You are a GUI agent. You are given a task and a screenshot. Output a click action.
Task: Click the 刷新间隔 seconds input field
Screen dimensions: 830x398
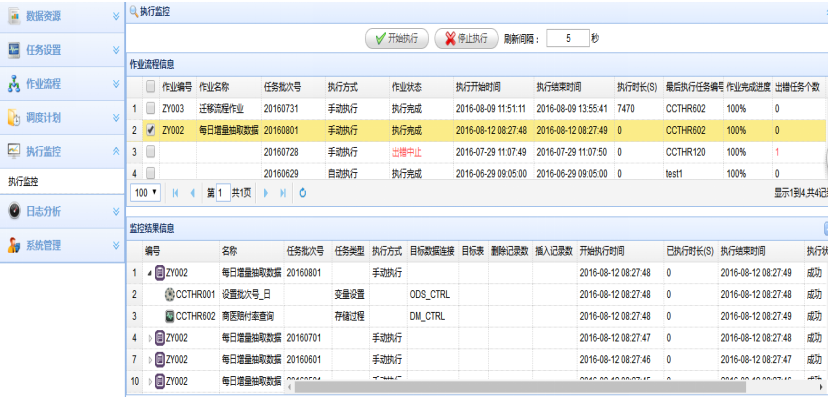(x=568, y=38)
